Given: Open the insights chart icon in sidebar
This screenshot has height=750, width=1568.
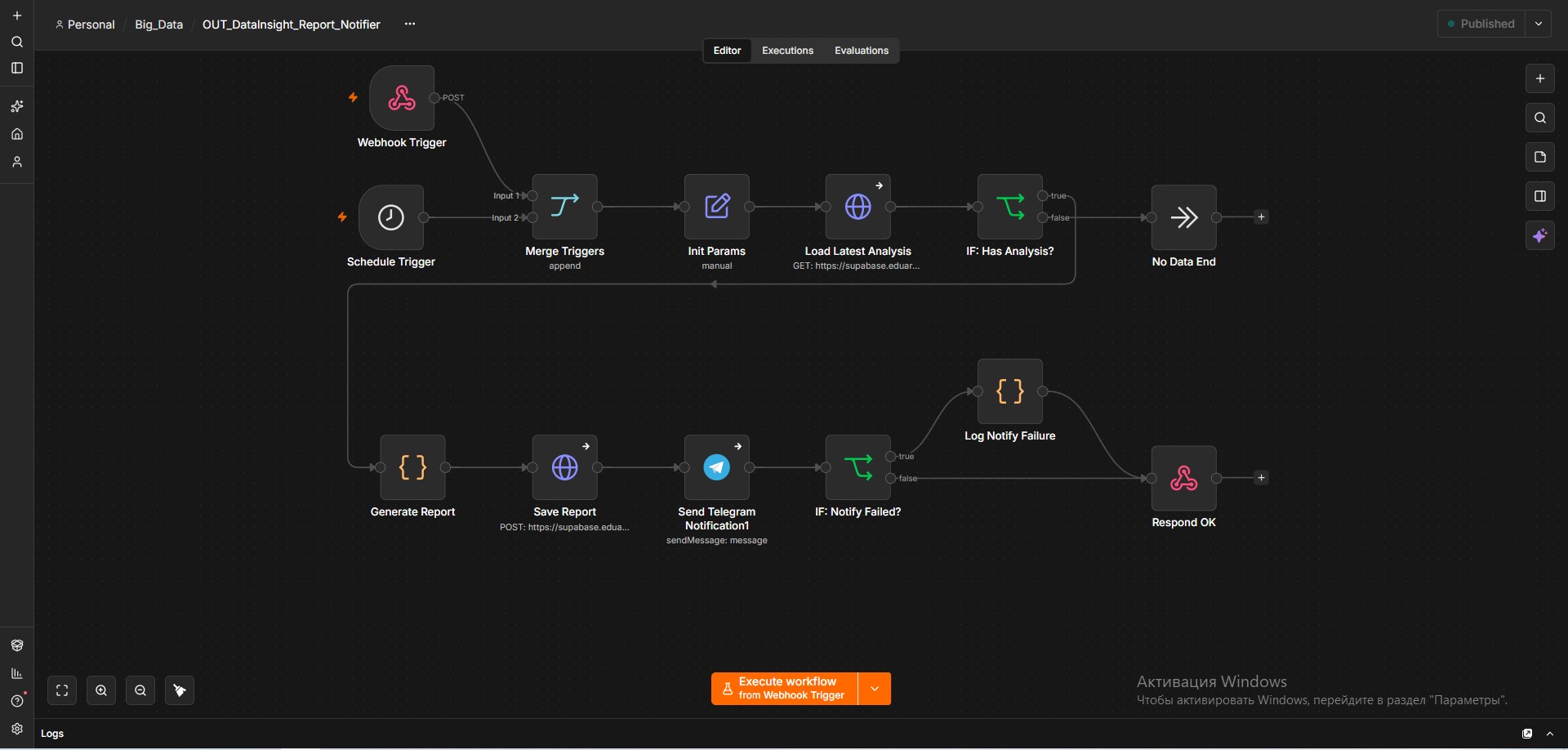Looking at the screenshot, I should [17, 673].
